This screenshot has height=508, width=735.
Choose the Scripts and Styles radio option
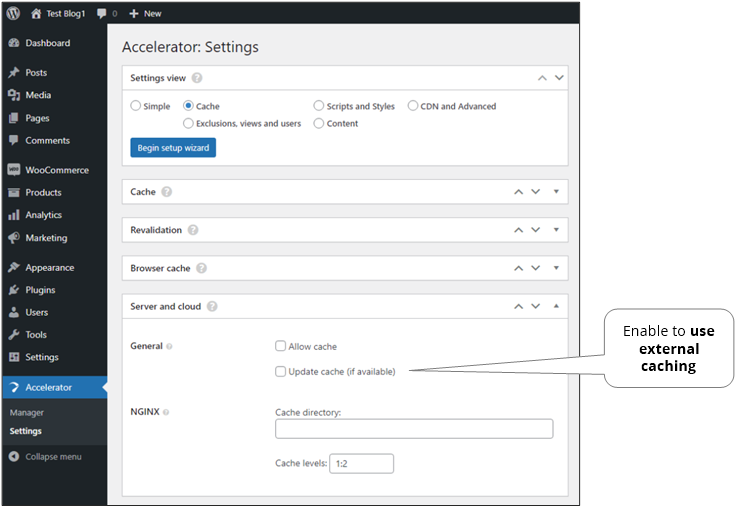[318, 106]
